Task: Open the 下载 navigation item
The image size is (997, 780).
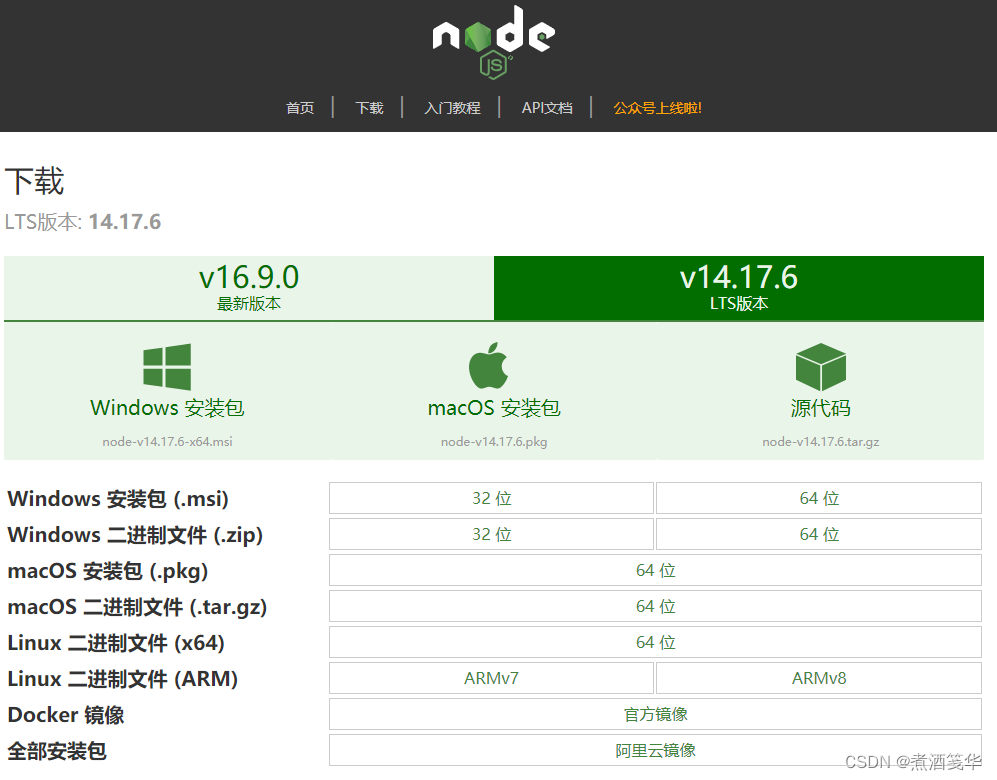Action: (x=369, y=108)
